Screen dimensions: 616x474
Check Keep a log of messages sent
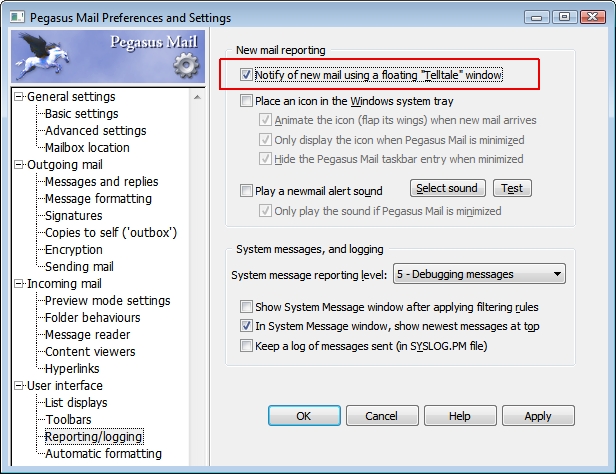tap(247, 346)
